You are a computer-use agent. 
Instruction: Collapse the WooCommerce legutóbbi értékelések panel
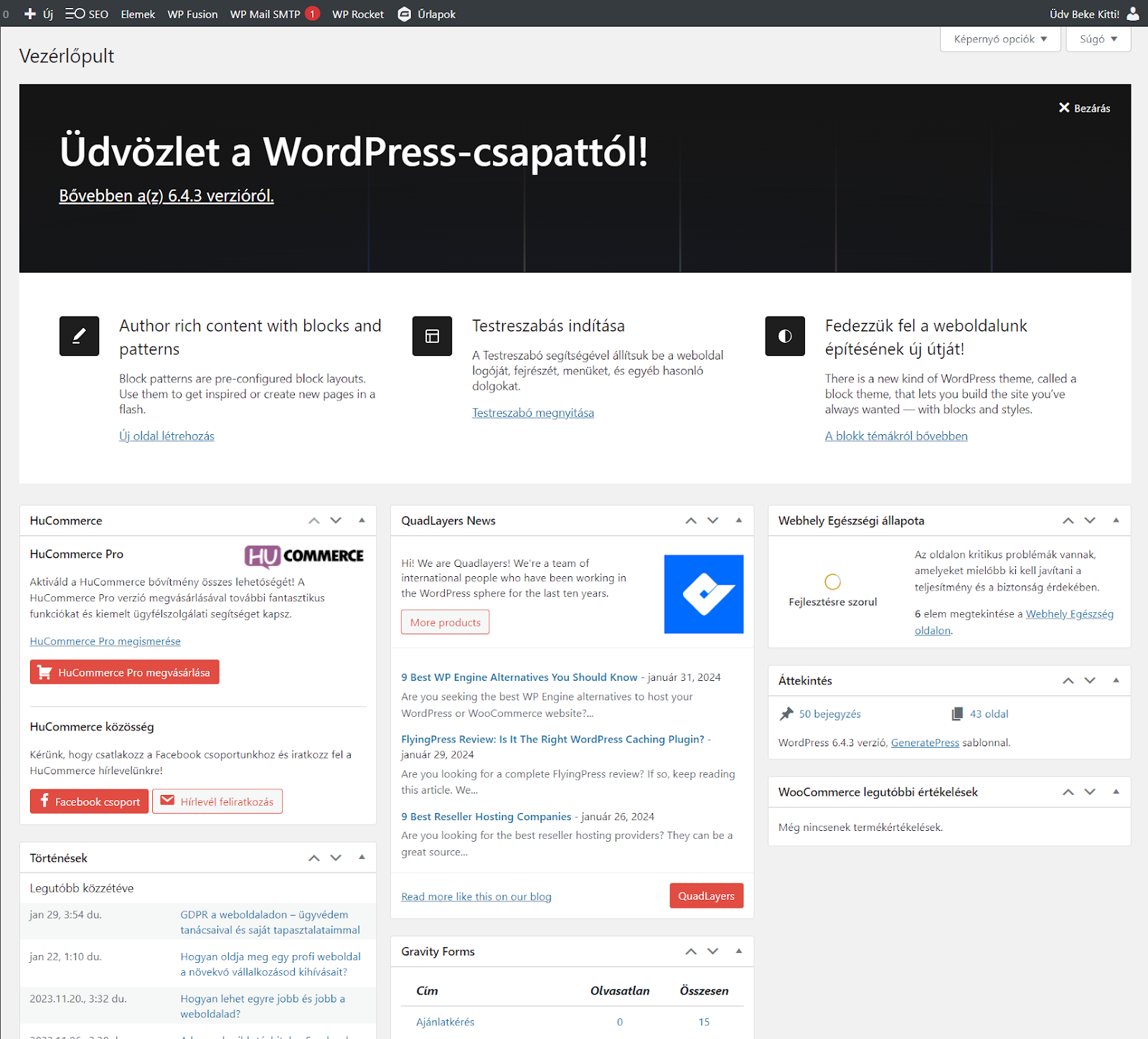(x=1116, y=791)
